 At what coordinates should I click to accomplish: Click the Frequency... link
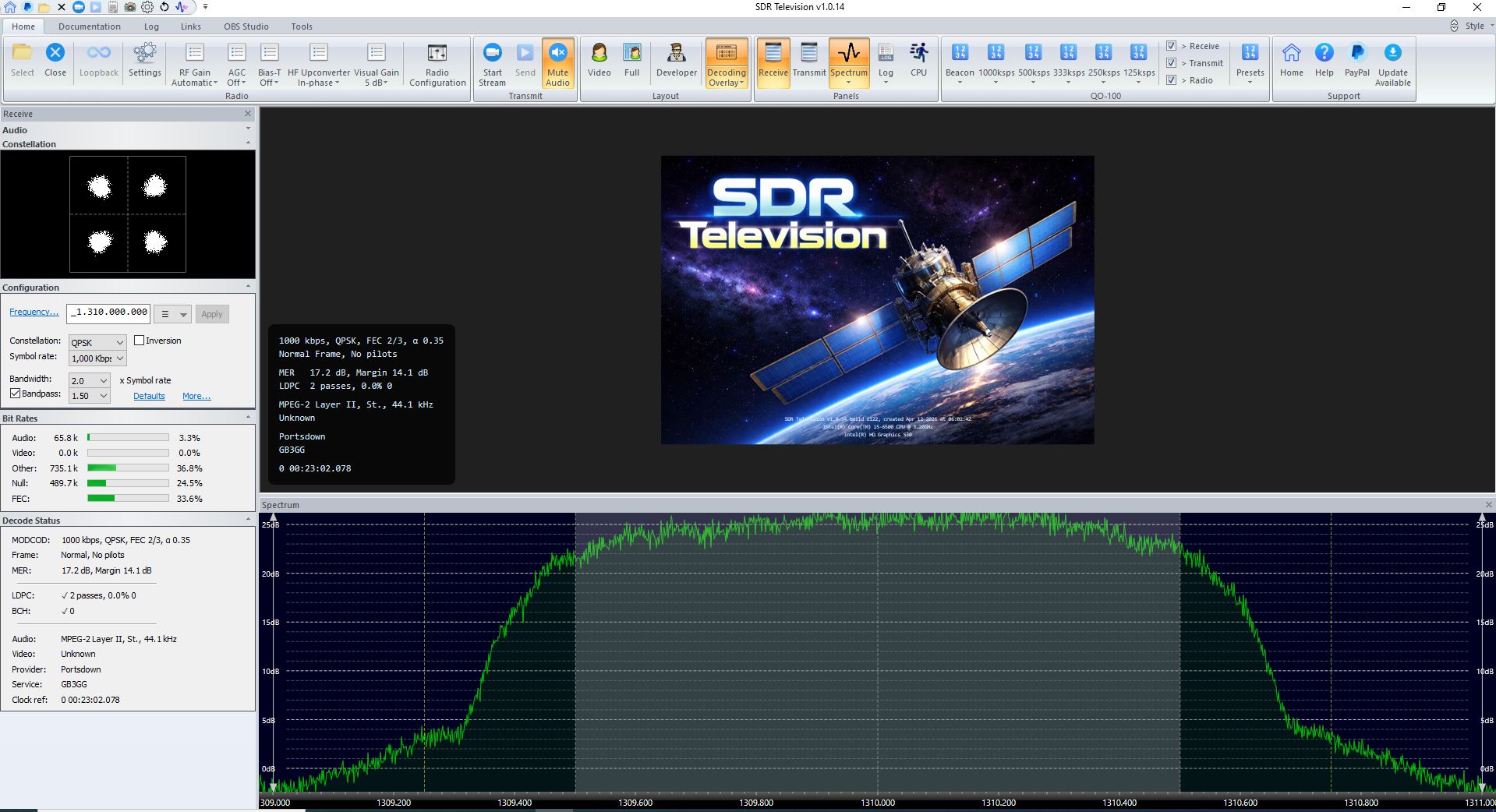pyautogui.click(x=34, y=312)
